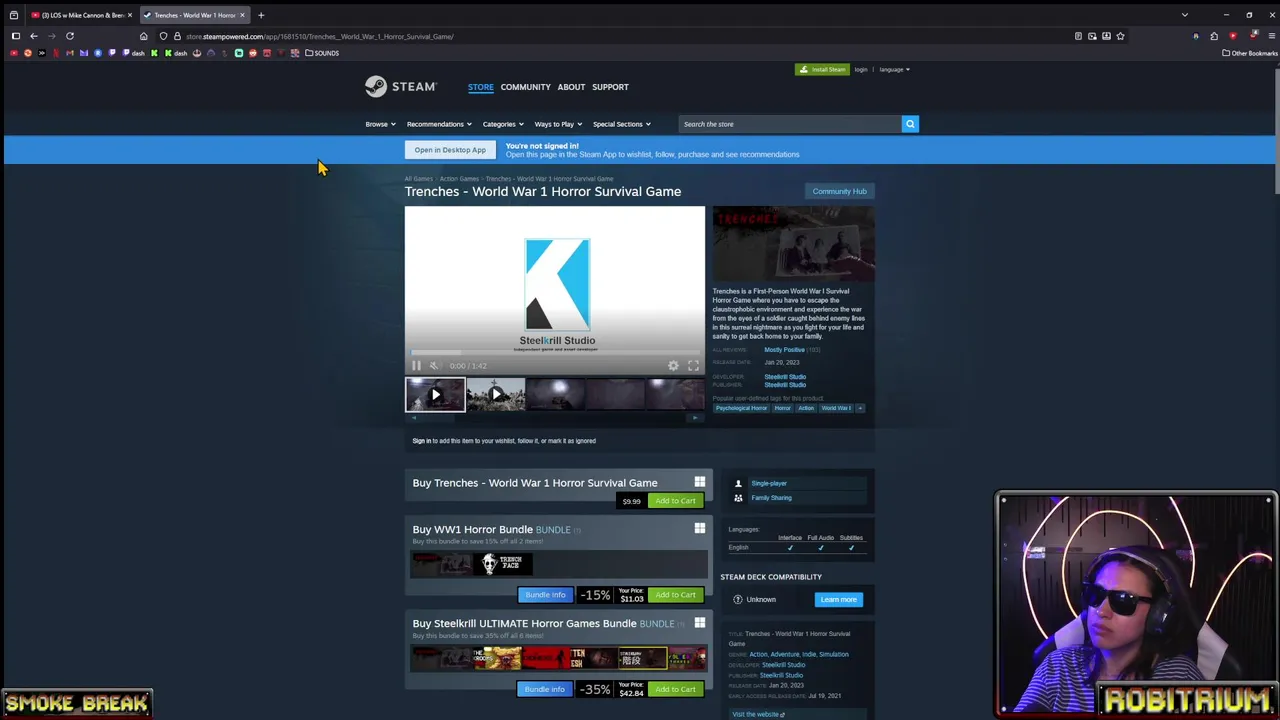Click the Family Sharing feature icon
Viewport: 1280px width, 720px height.
738,498
